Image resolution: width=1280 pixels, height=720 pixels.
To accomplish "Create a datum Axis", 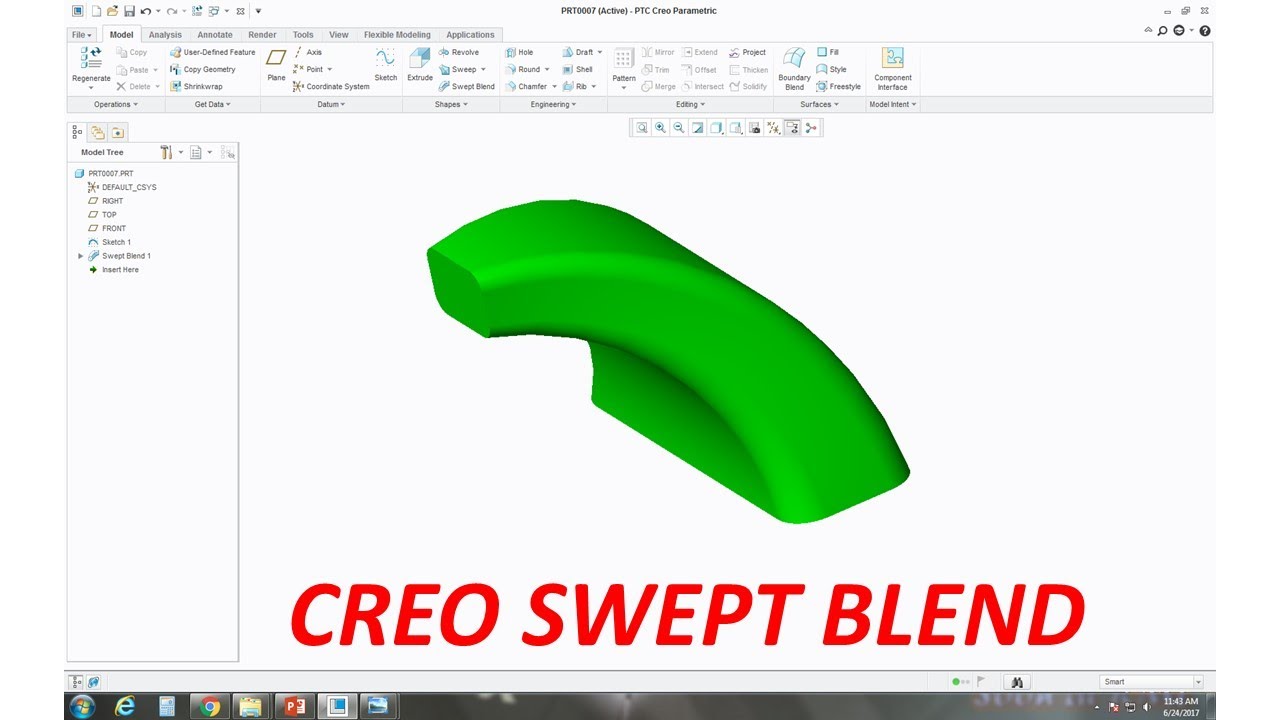I will 308,52.
